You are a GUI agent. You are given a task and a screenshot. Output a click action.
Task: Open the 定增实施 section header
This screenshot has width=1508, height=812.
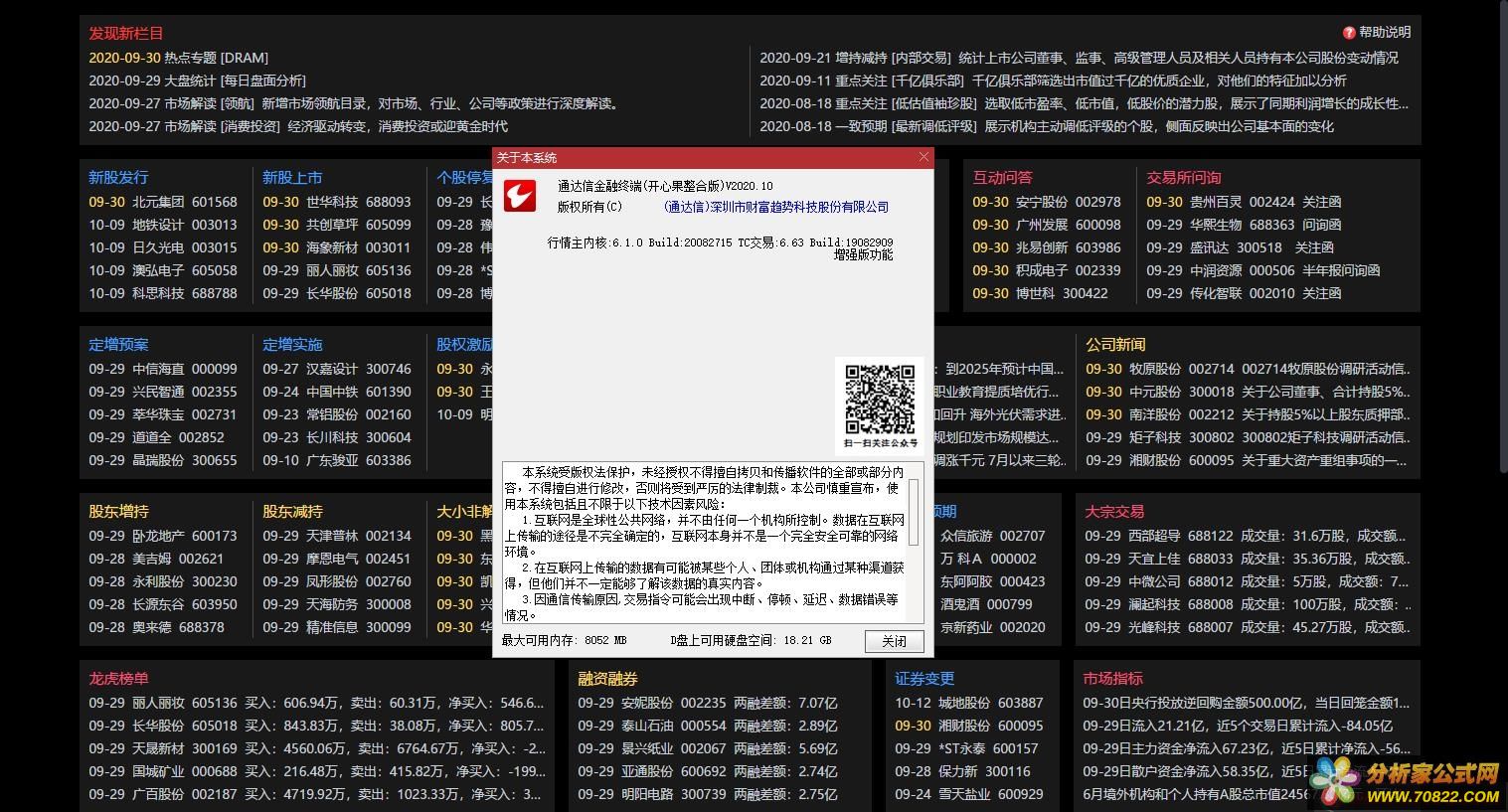(x=292, y=344)
